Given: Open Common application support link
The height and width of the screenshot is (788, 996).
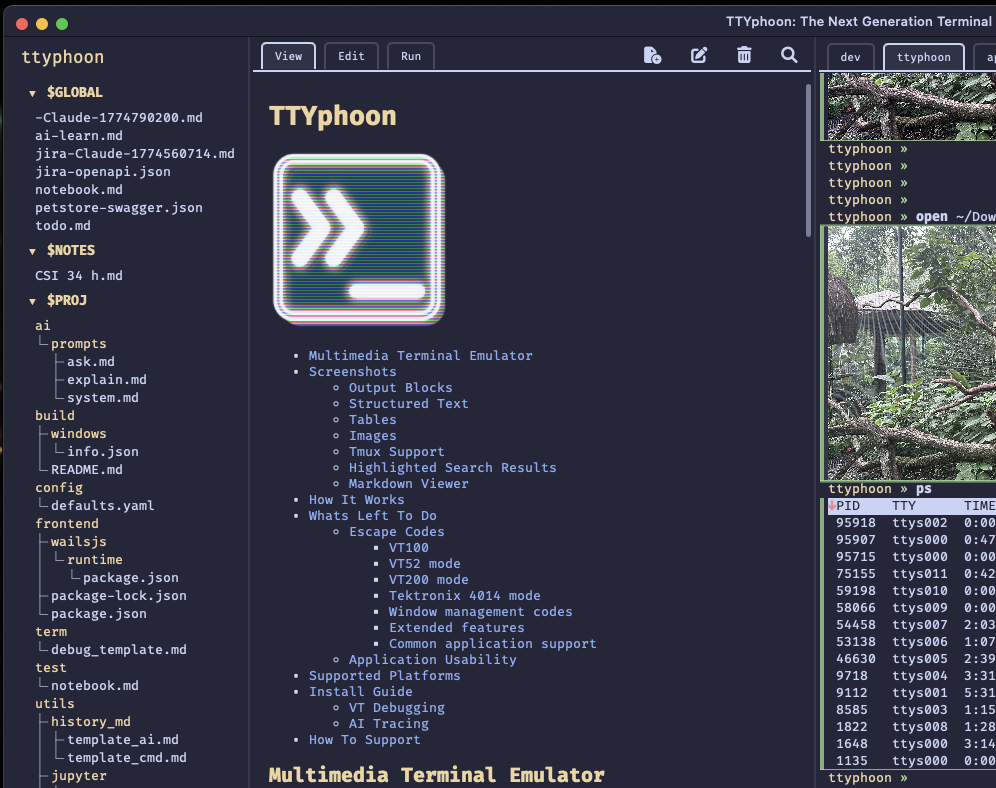Looking at the screenshot, I should (x=492, y=643).
